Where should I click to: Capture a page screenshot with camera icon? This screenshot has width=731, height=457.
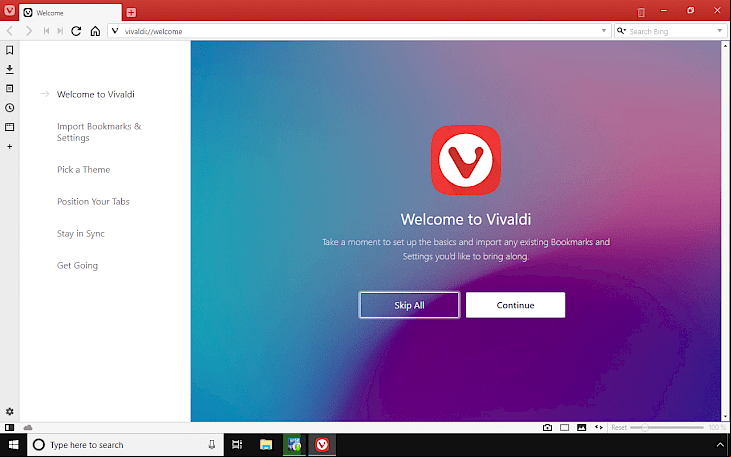pyautogui.click(x=547, y=427)
